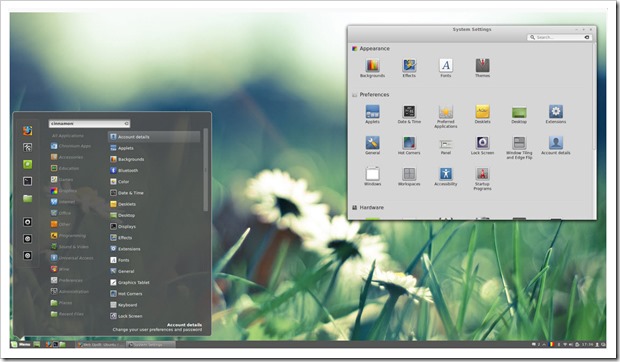The image size is (620, 362).
Task: Open Account details icon in System Settings
Action: [x=556, y=145]
